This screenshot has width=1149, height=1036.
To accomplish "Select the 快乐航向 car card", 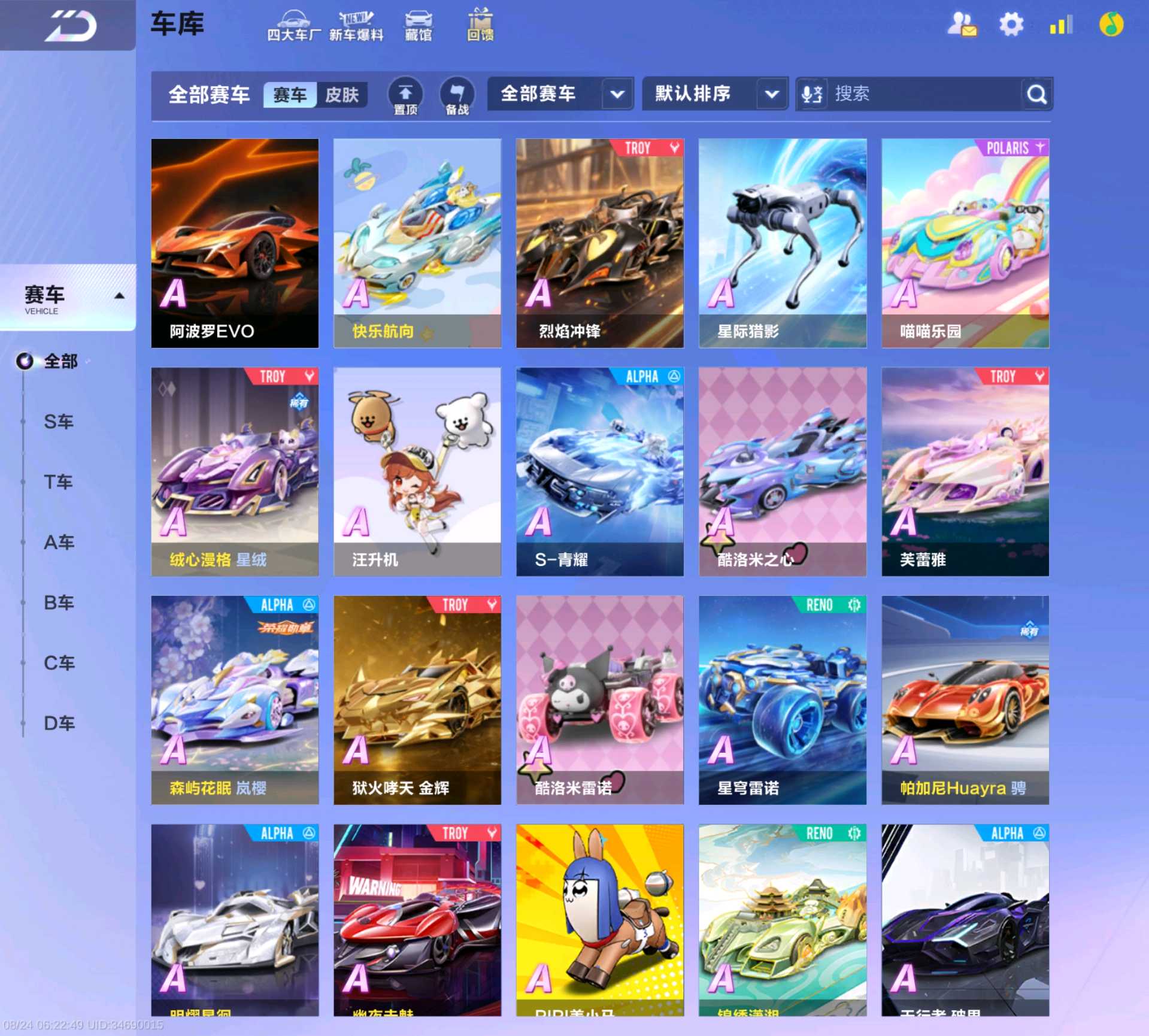I will (417, 243).
